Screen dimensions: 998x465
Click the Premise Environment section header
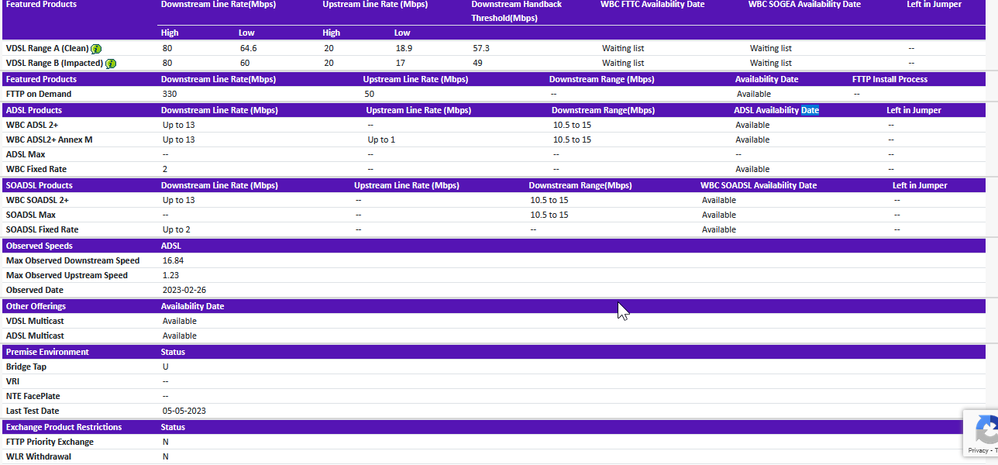[x=47, y=352]
